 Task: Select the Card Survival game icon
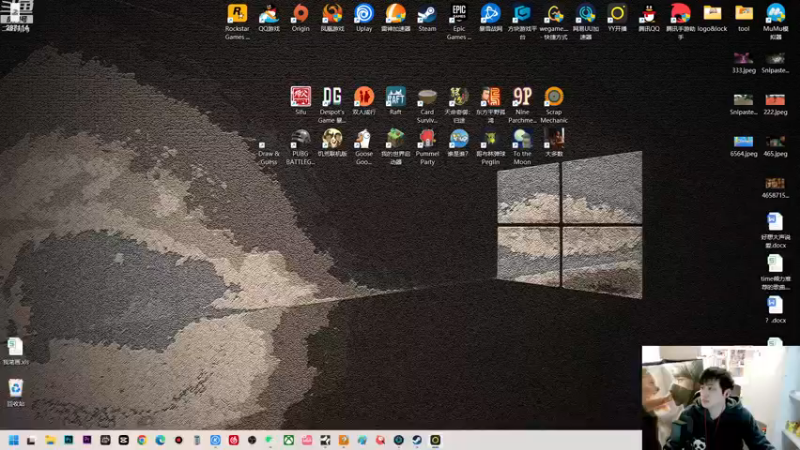[427, 96]
